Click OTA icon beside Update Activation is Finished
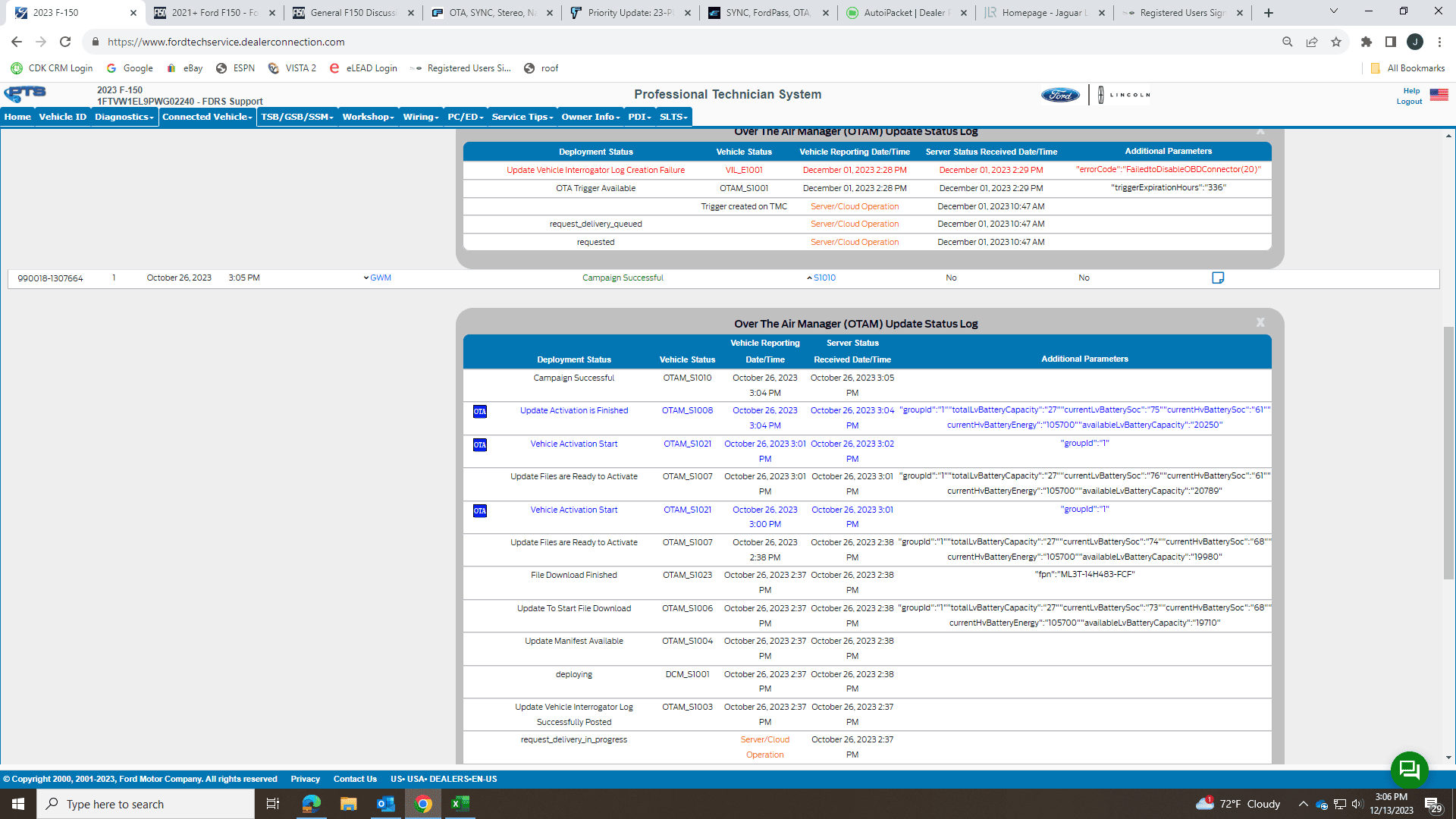Screen dimensions: 1456x819 [480, 411]
